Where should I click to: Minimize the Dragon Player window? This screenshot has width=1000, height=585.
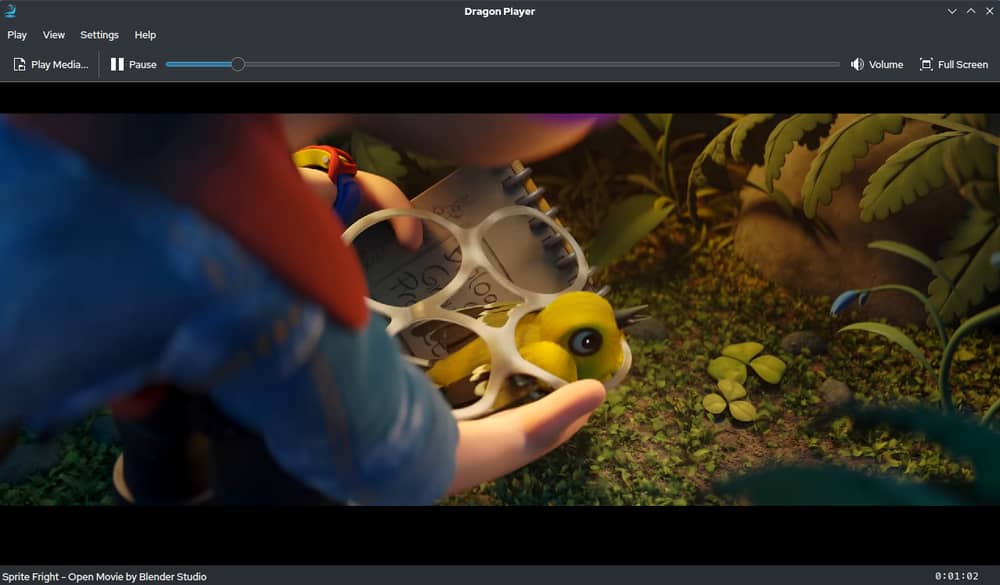pos(952,11)
